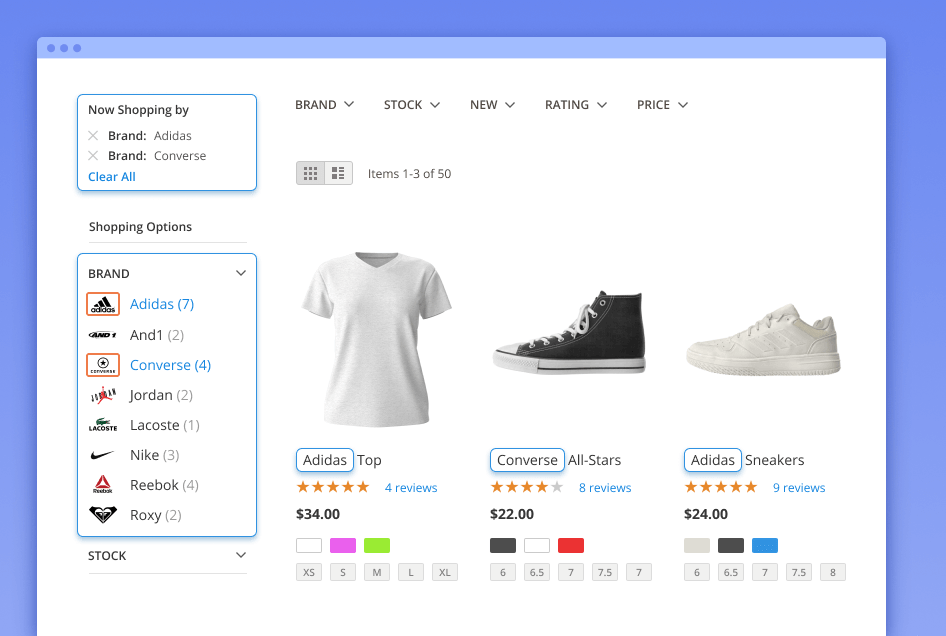
Task: Remove the Converse brand filter
Action: coord(93,156)
